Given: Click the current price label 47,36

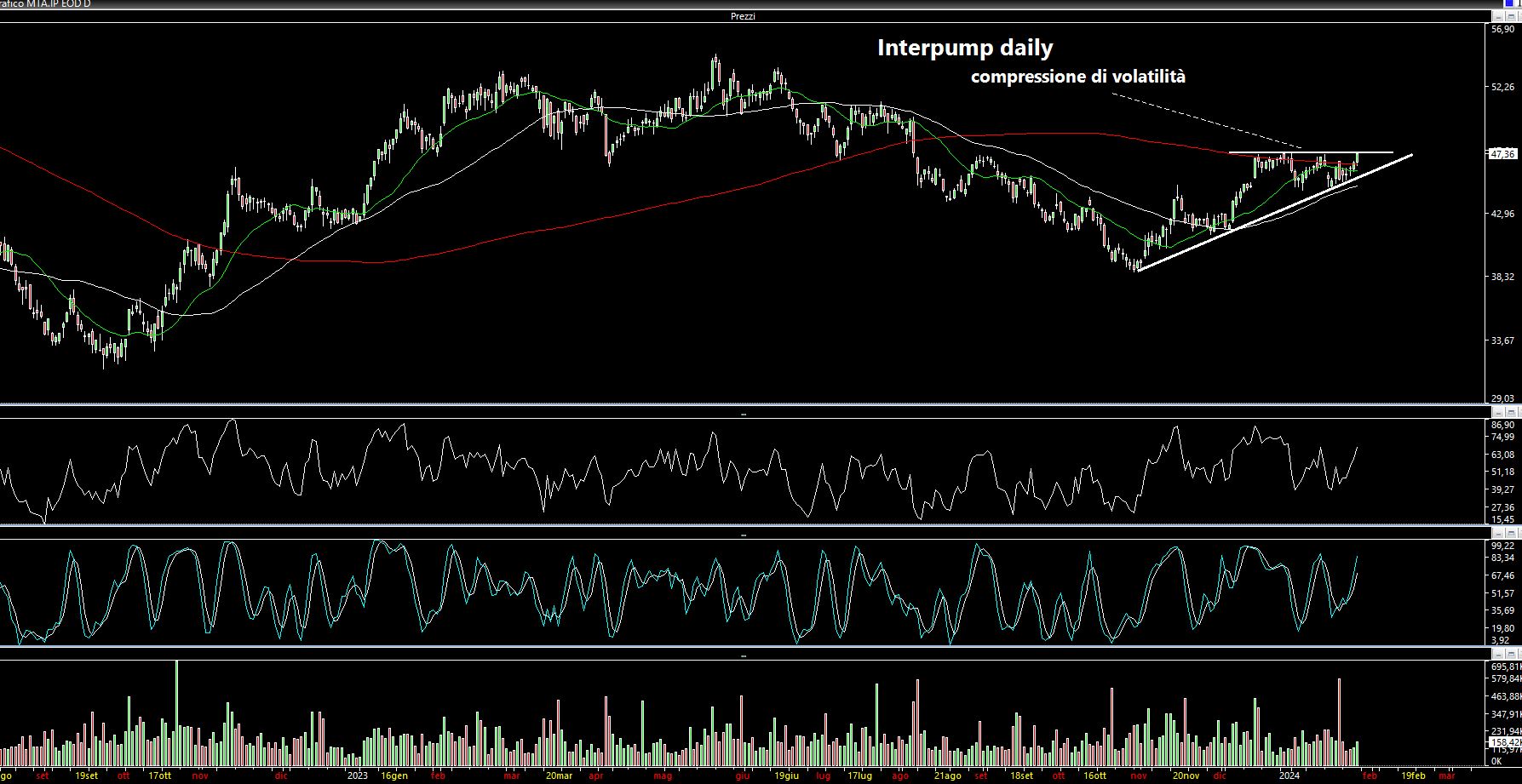Looking at the screenshot, I should click(x=1503, y=154).
